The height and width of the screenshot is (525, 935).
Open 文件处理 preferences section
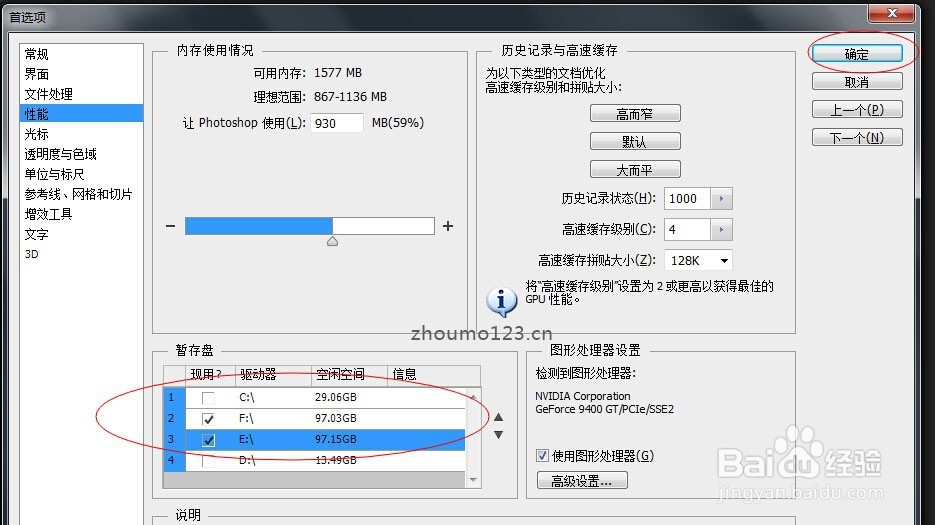point(48,94)
